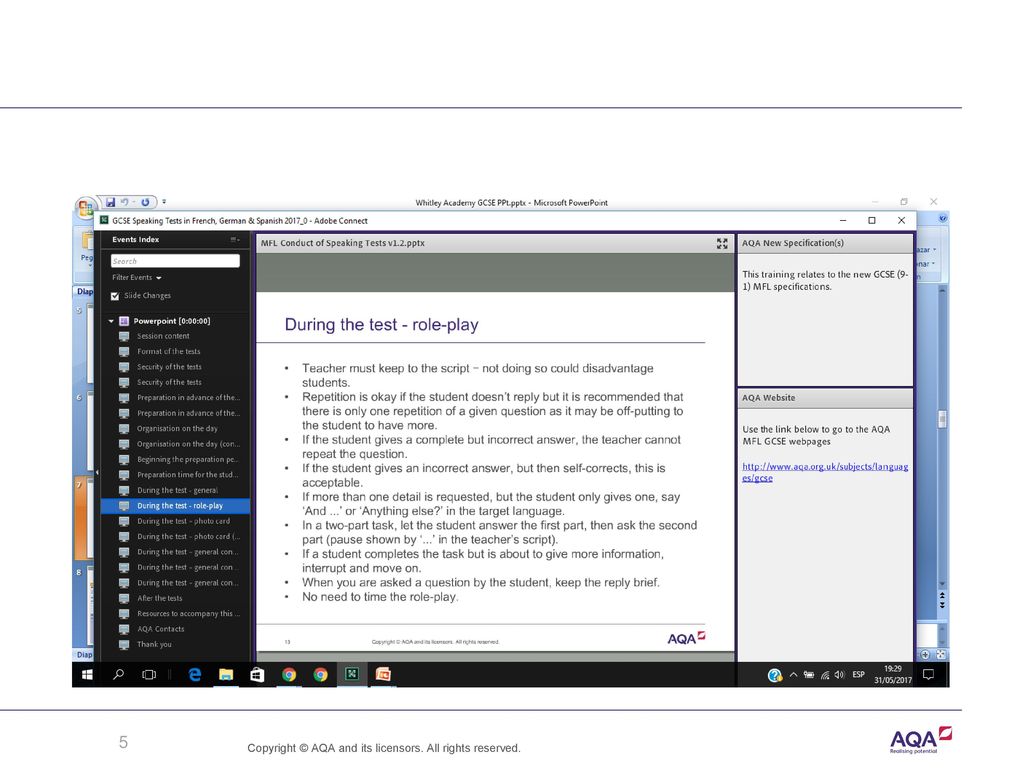Click the PowerPoint zoom in plus button
The width and height of the screenshot is (1024, 768).
(925, 654)
